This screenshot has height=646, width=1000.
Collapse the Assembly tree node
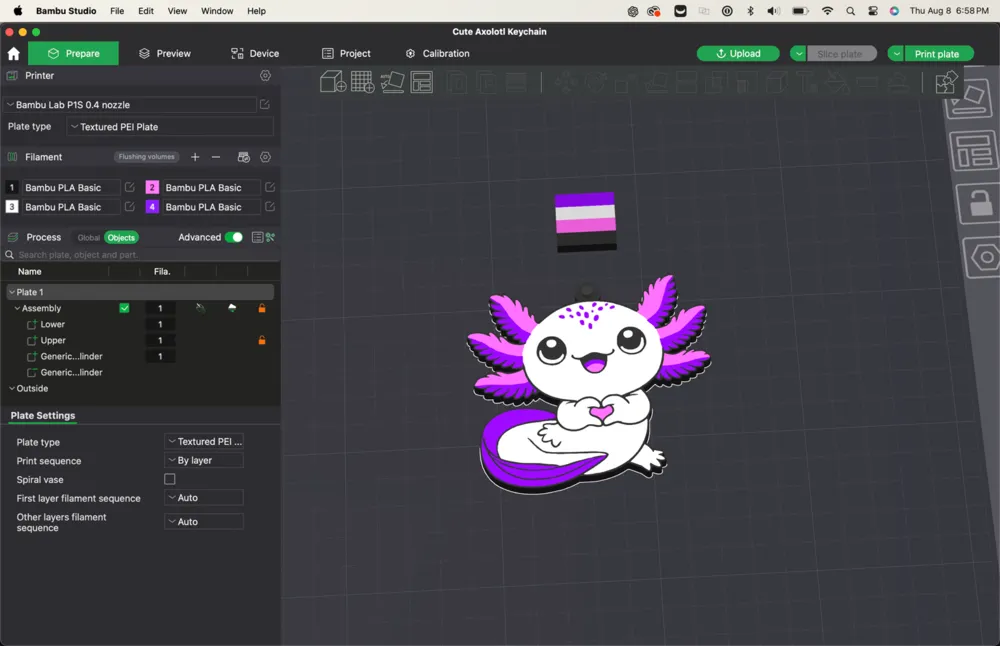17,308
